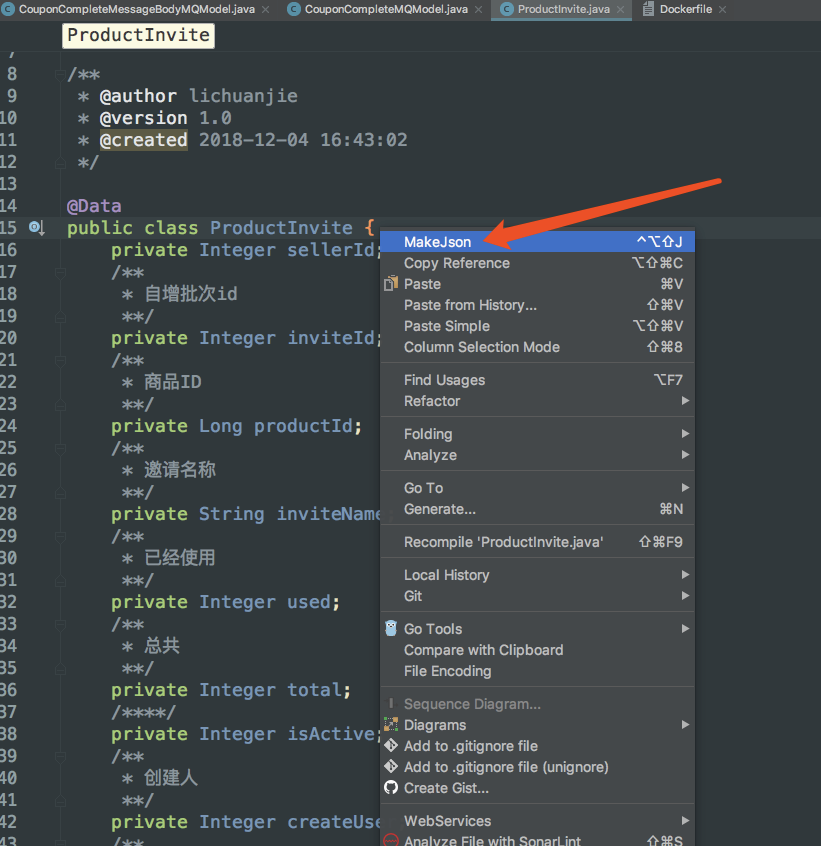Click the diamond icon beside Add to .gitignore file
The height and width of the screenshot is (846, 821).
tap(390, 745)
